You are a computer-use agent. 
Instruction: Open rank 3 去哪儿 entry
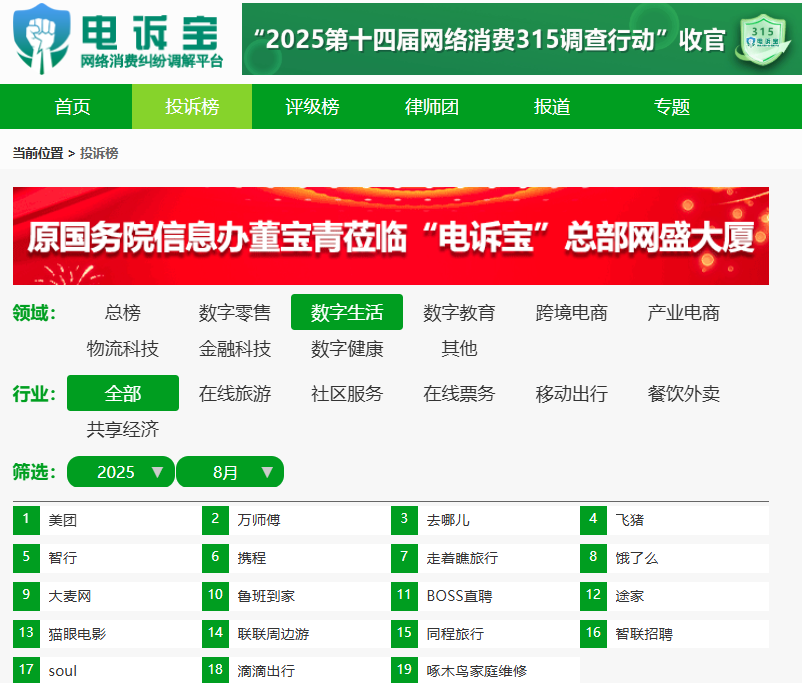(485, 520)
